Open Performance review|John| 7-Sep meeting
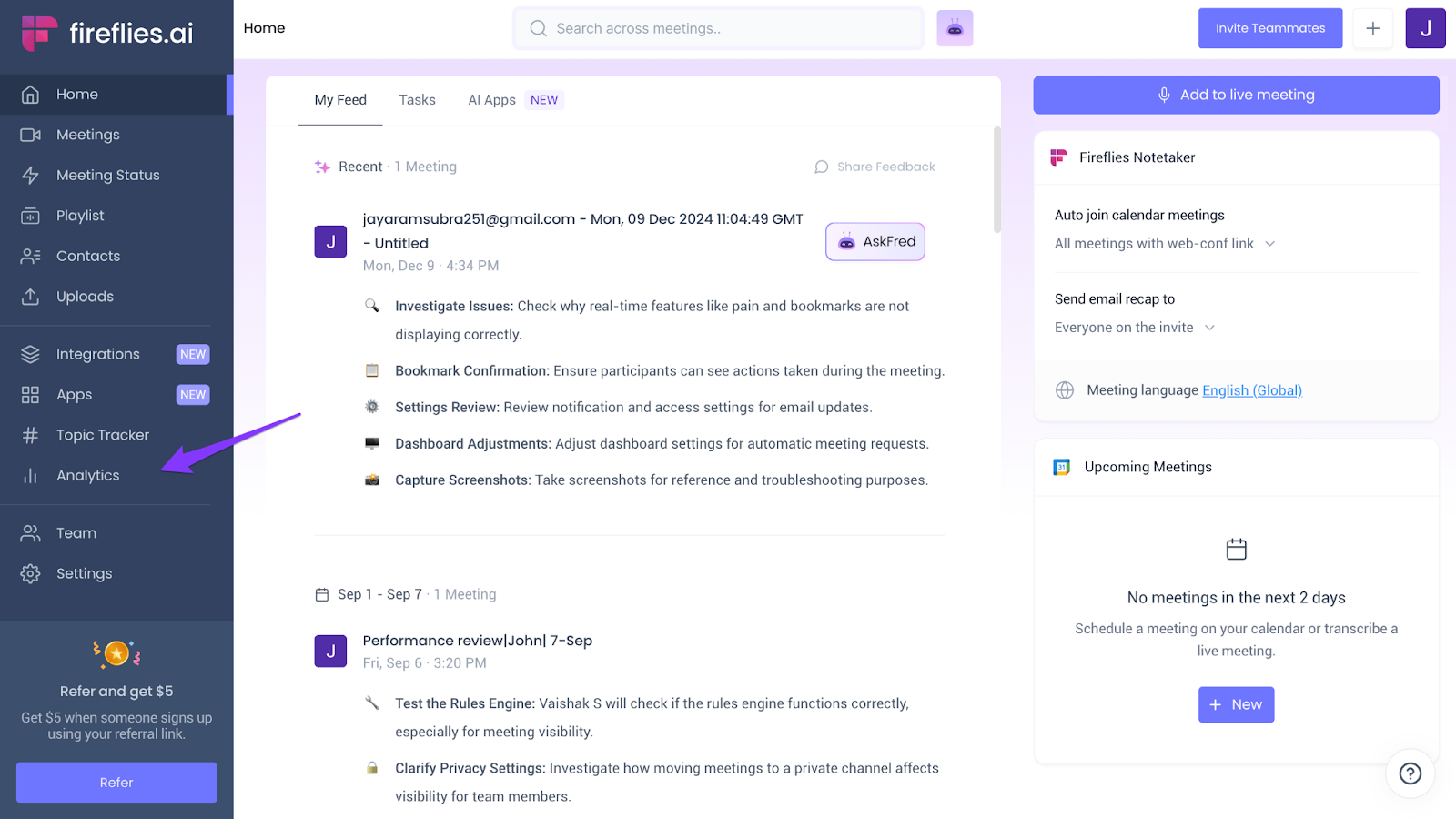Viewport: 1456px width, 819px height. [x=478, y=641]
